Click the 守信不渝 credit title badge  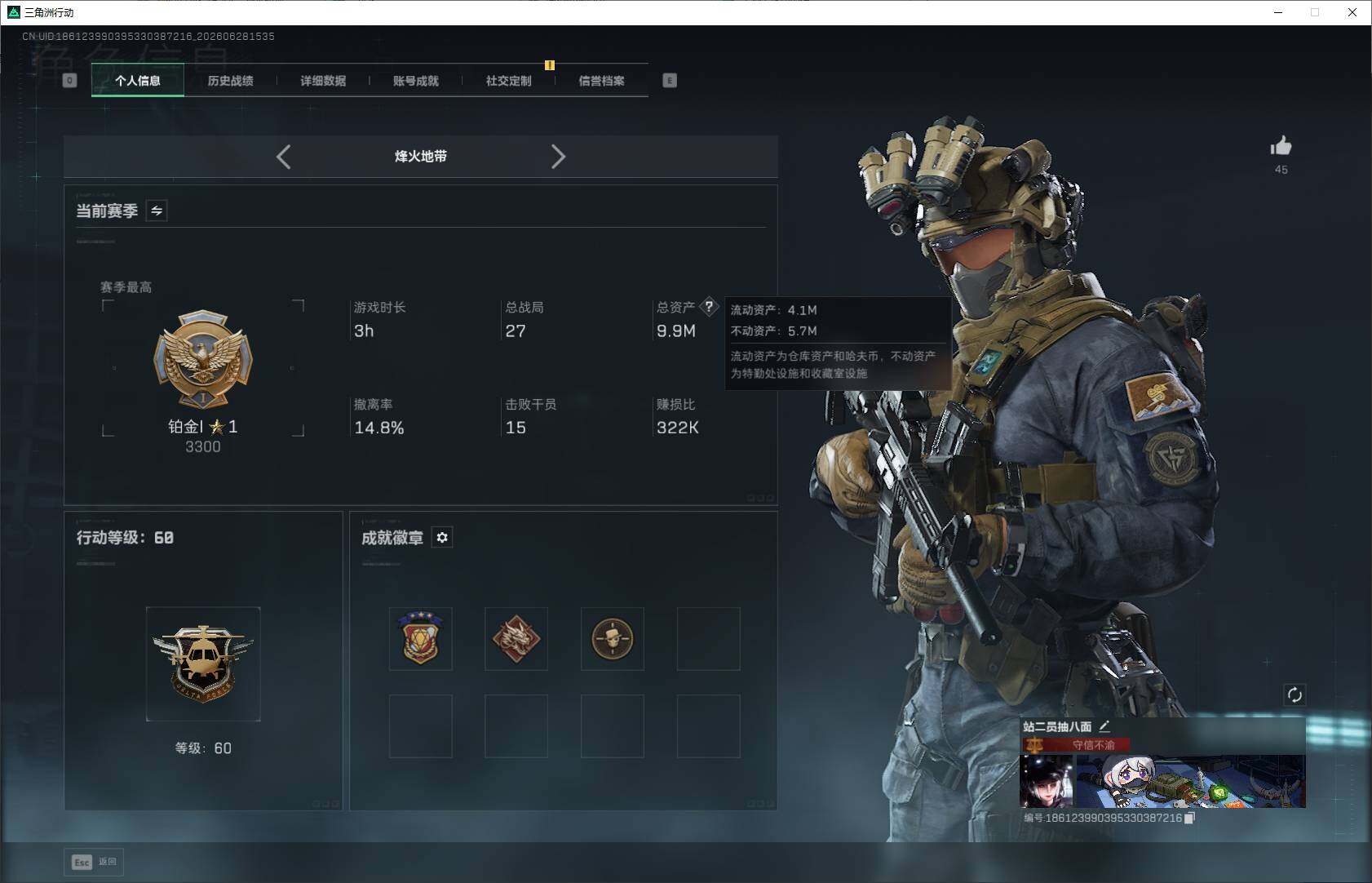[x=1076, y=745]
